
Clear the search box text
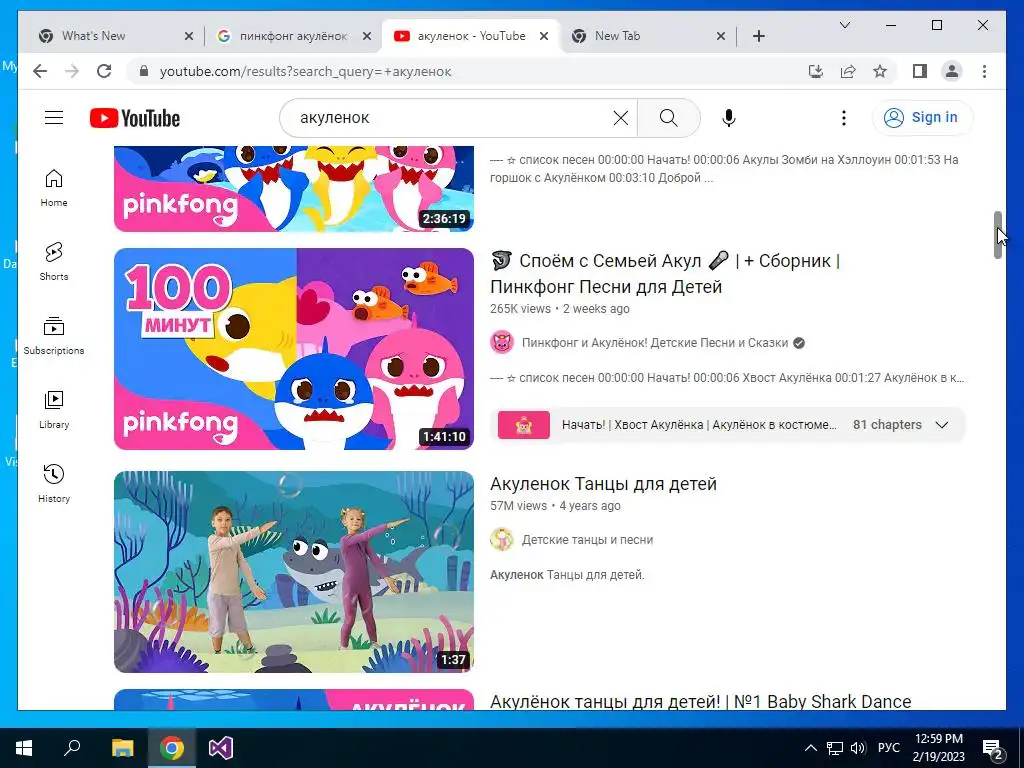[620, 118]
